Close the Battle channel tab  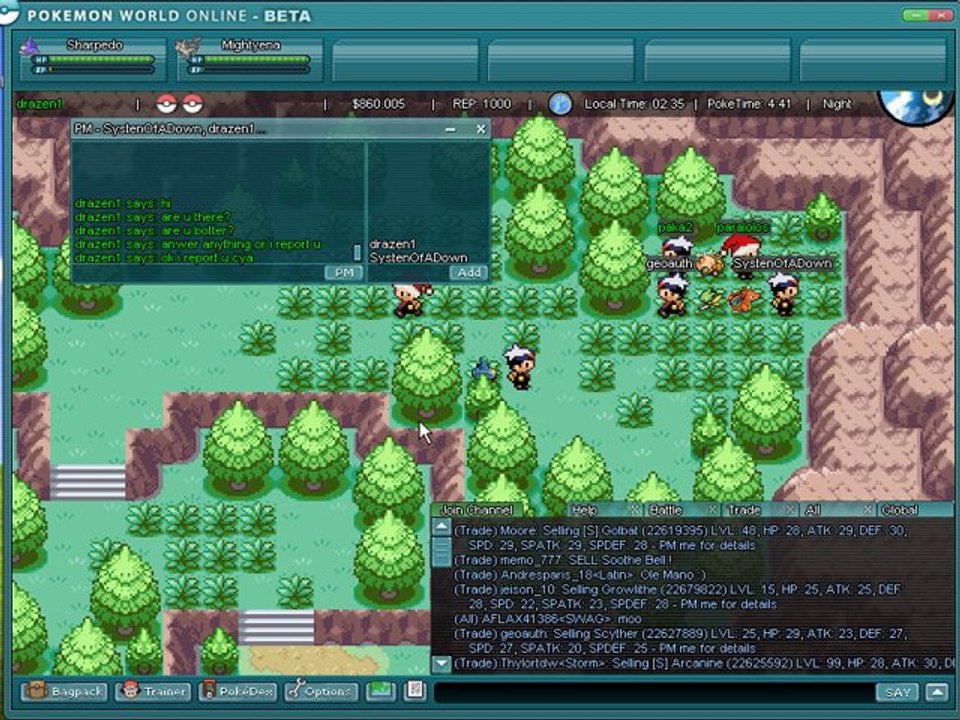click(x=713, y=510)
